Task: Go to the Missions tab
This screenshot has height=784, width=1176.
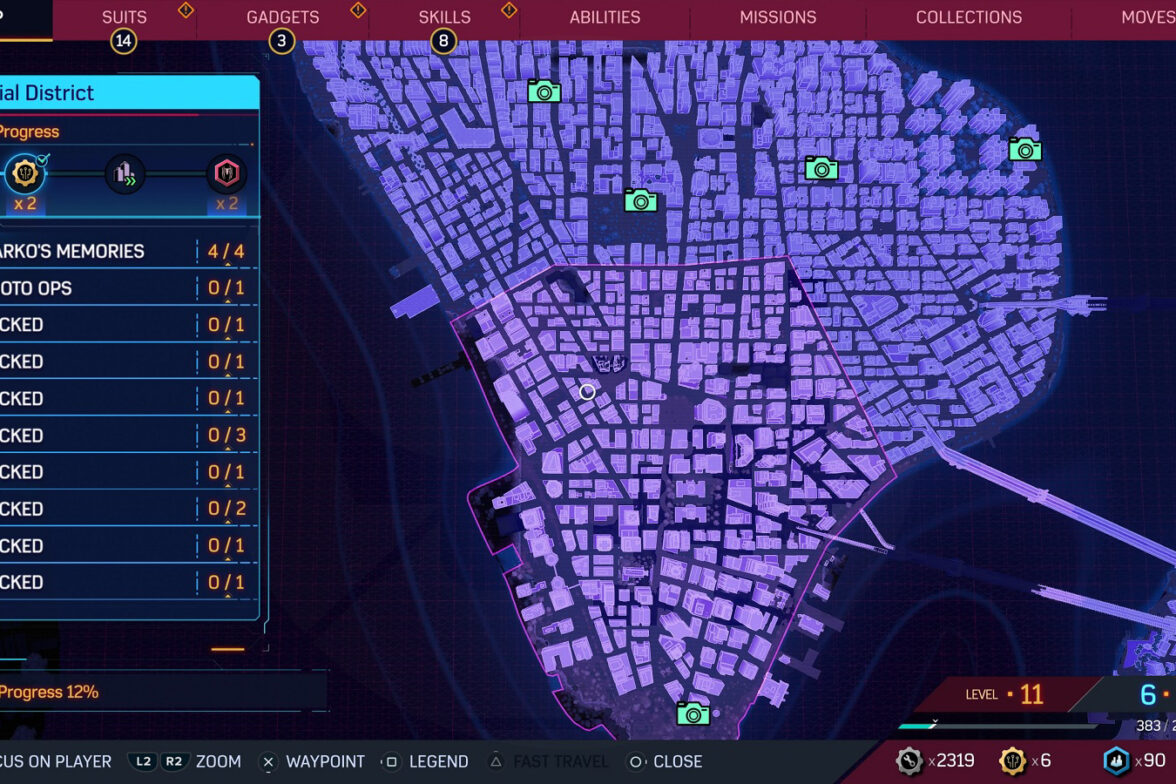Action: point(777,18)
